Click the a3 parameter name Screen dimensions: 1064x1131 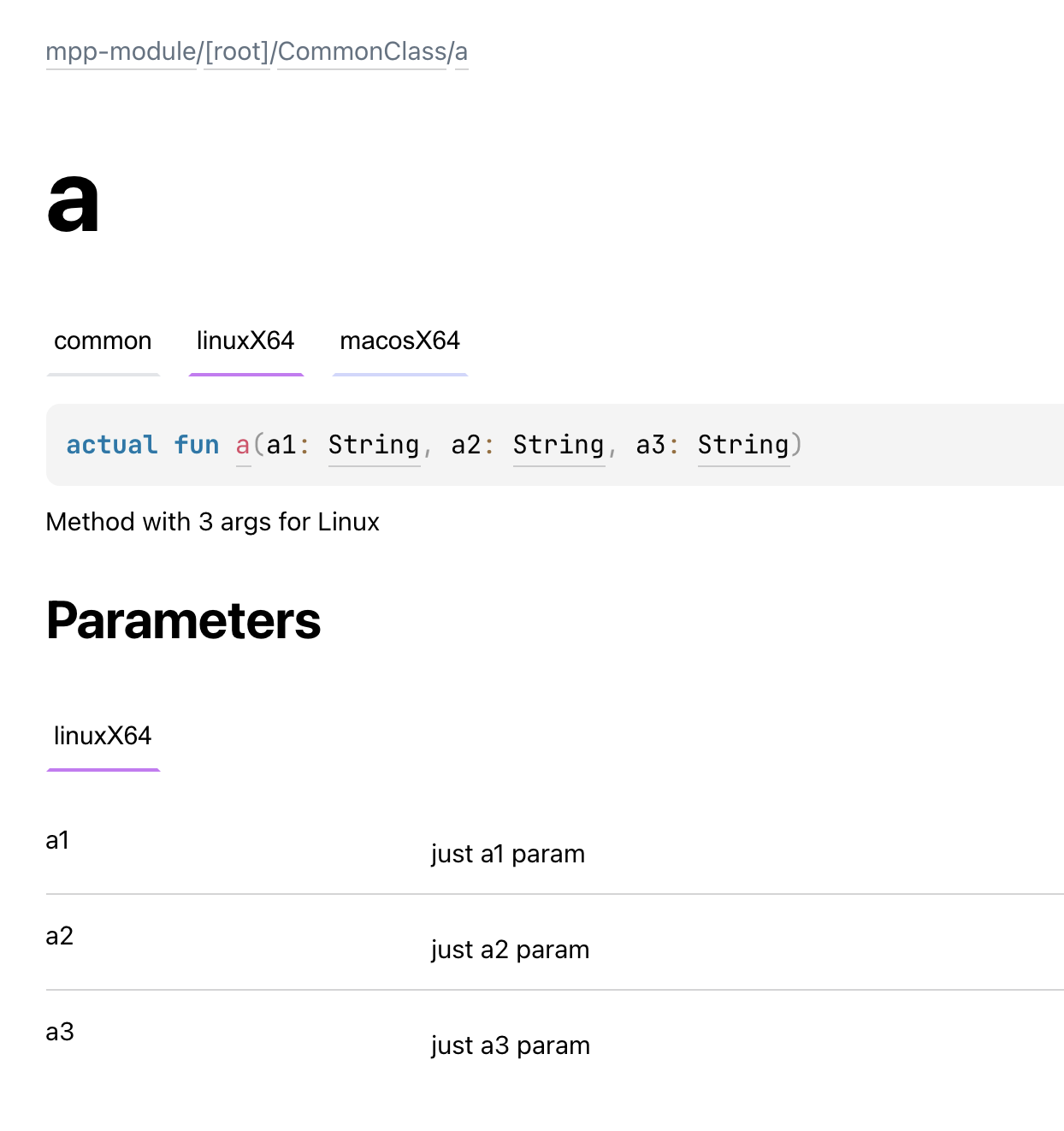58,1032
